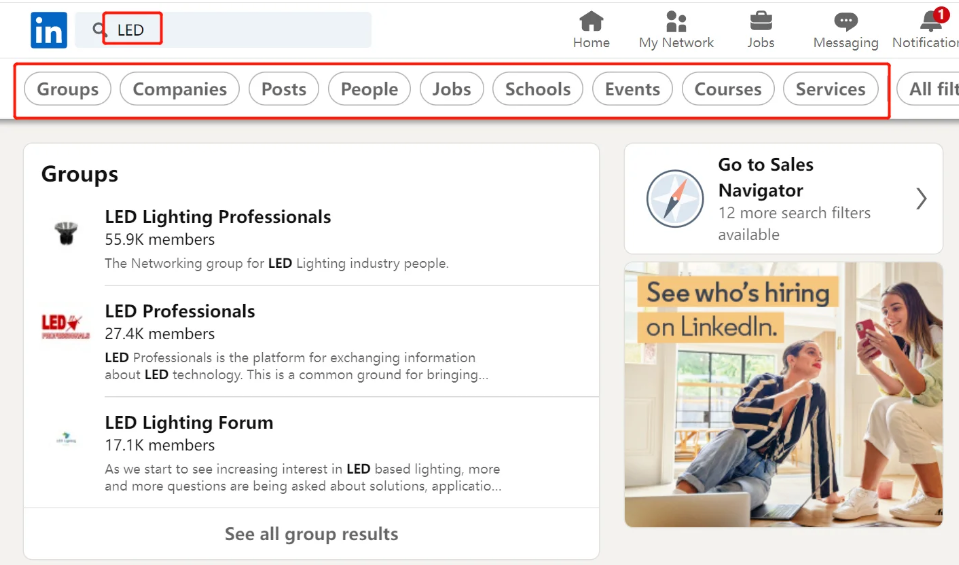The width and height of the screenshot is (959, 565).
Task: Click the search magnifier icon
Action: tap(98, 29)
